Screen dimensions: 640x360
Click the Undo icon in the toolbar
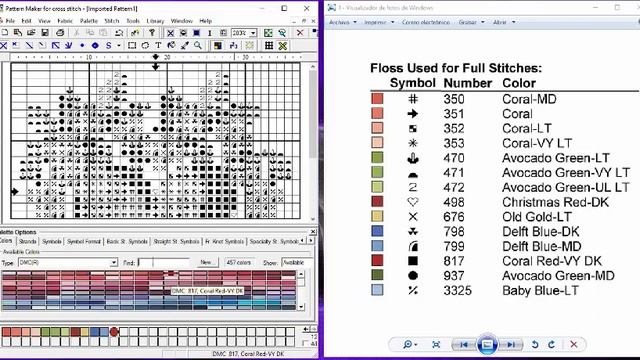pyautogui.click(x=119, y=33)
